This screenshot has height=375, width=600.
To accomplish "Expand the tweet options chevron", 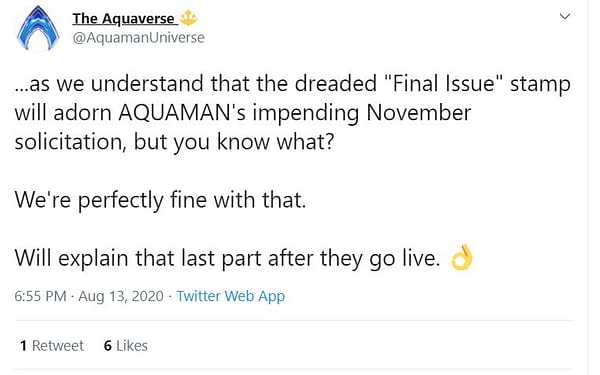I will pyautogui.click(x=565, y=17).
